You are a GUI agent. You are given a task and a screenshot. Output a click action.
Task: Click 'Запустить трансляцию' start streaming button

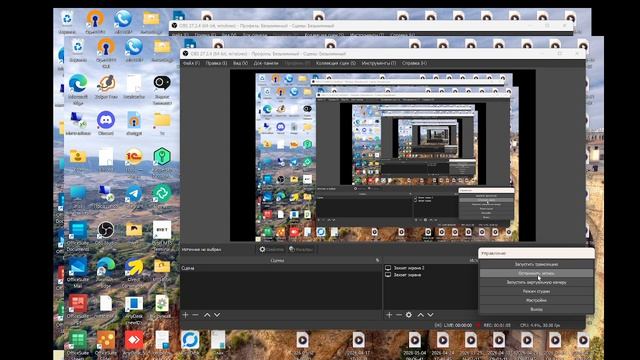pos(536,264)
